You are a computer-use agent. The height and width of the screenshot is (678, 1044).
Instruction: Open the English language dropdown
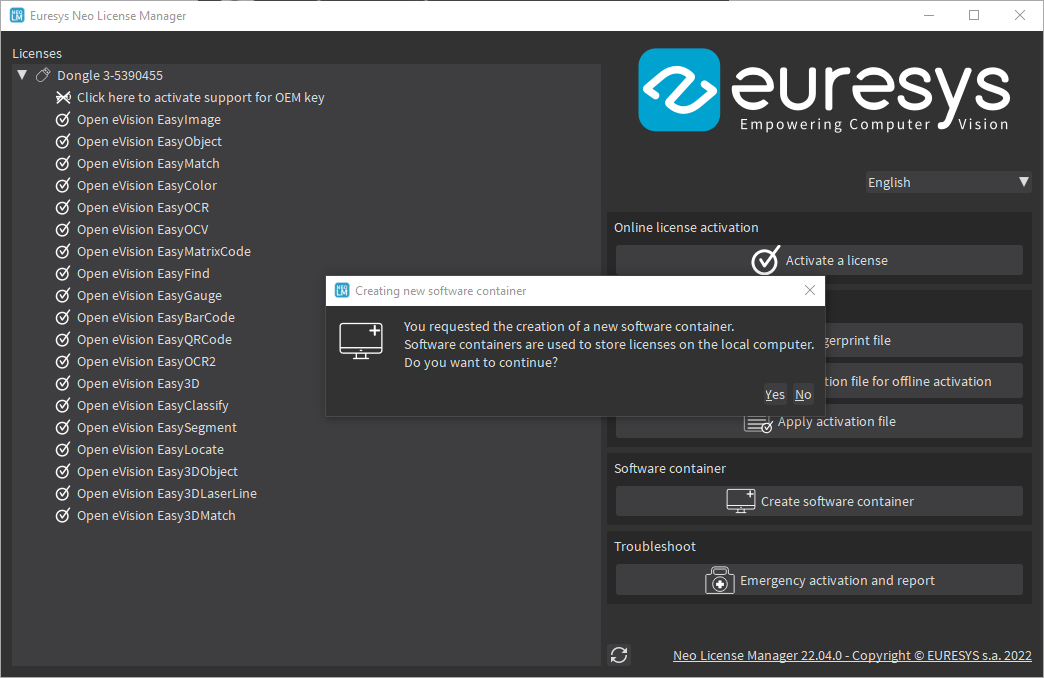[x=947, y=182]
